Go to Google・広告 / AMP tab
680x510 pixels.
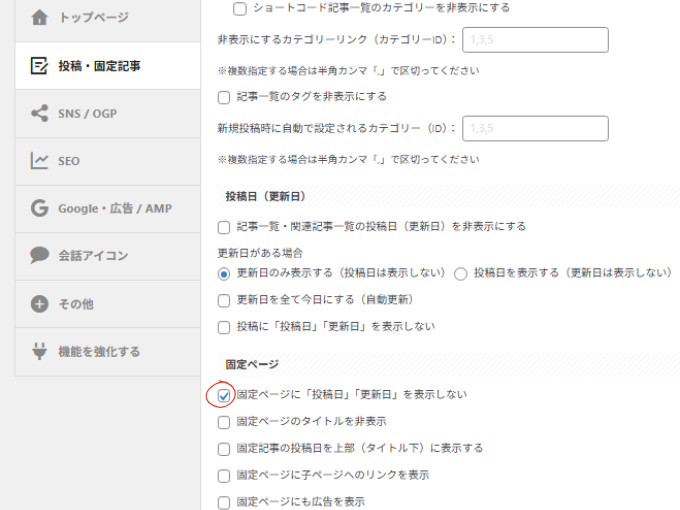click(108, 209)
